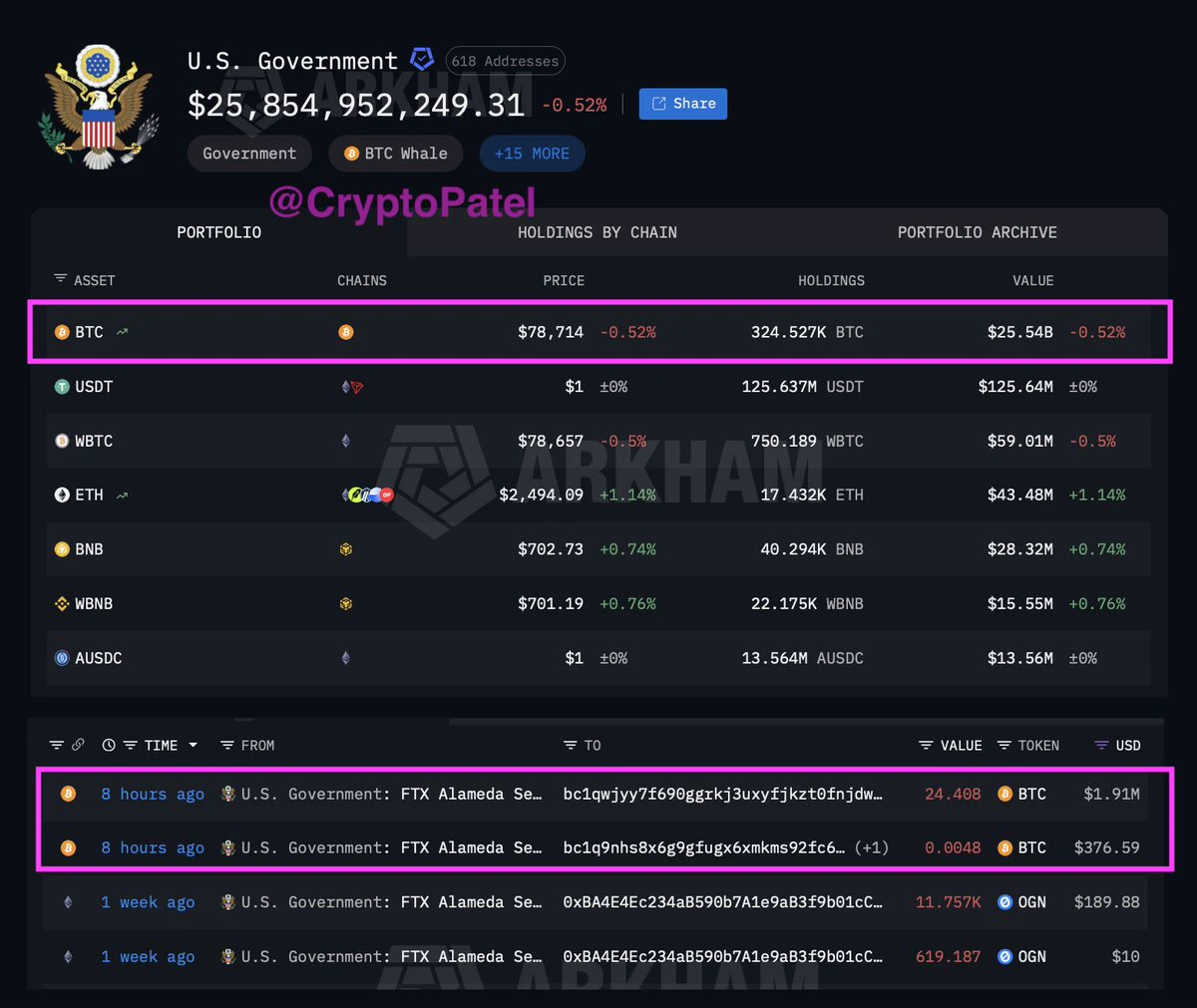Click the Bitcoin chain icon in BTC row

click(346, 332)
